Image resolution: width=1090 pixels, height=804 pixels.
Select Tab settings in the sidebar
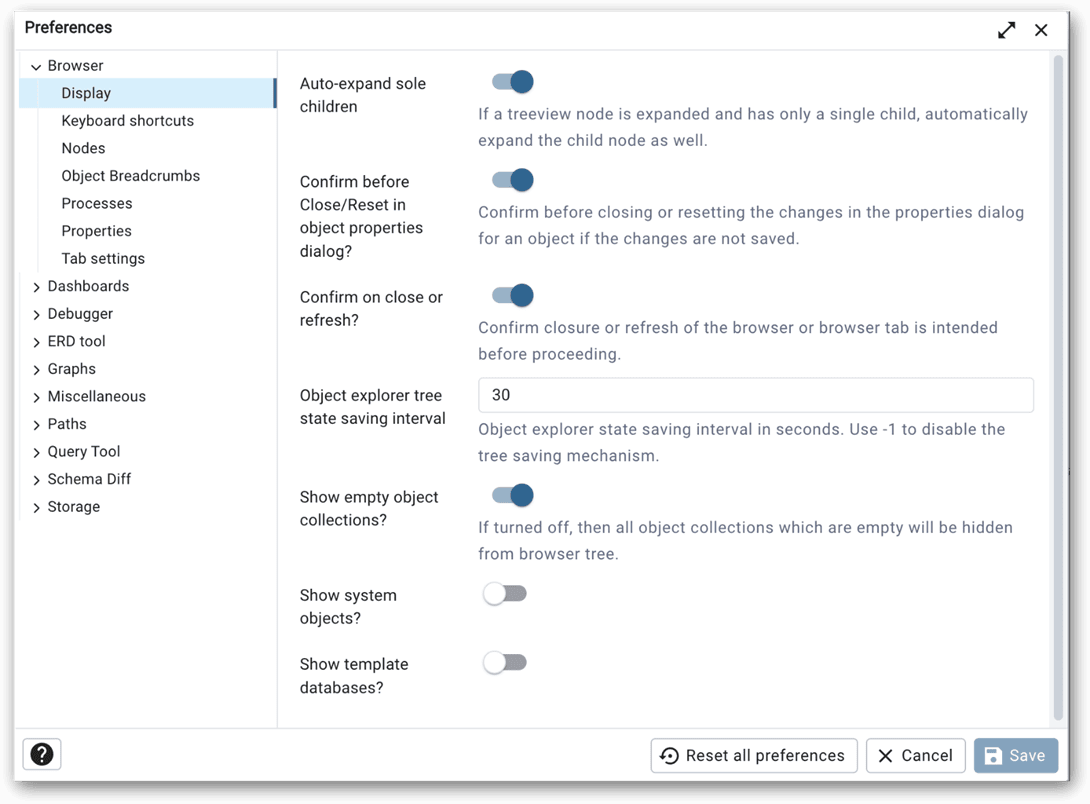coord(103,259)
